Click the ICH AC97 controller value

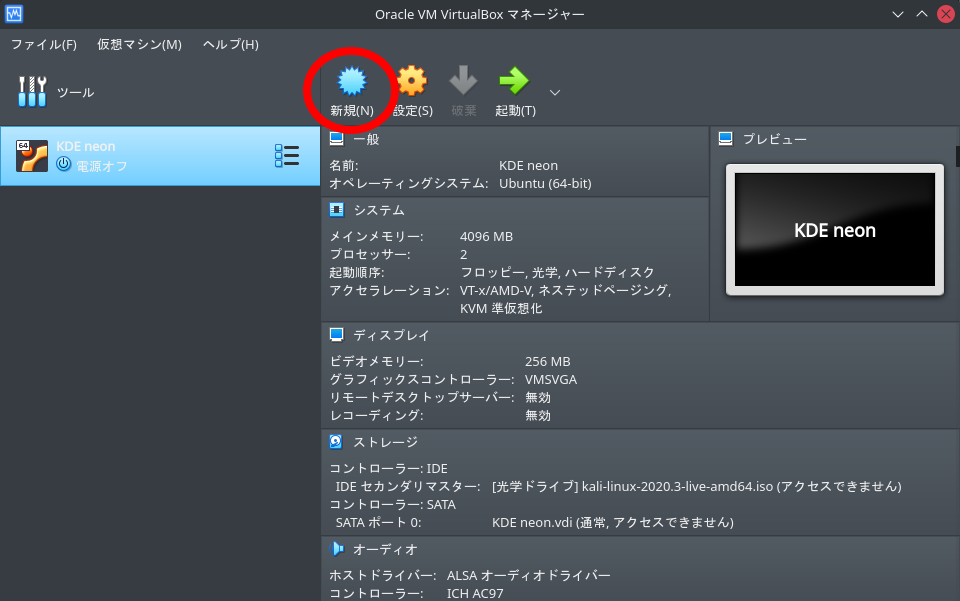pos(475,594)
